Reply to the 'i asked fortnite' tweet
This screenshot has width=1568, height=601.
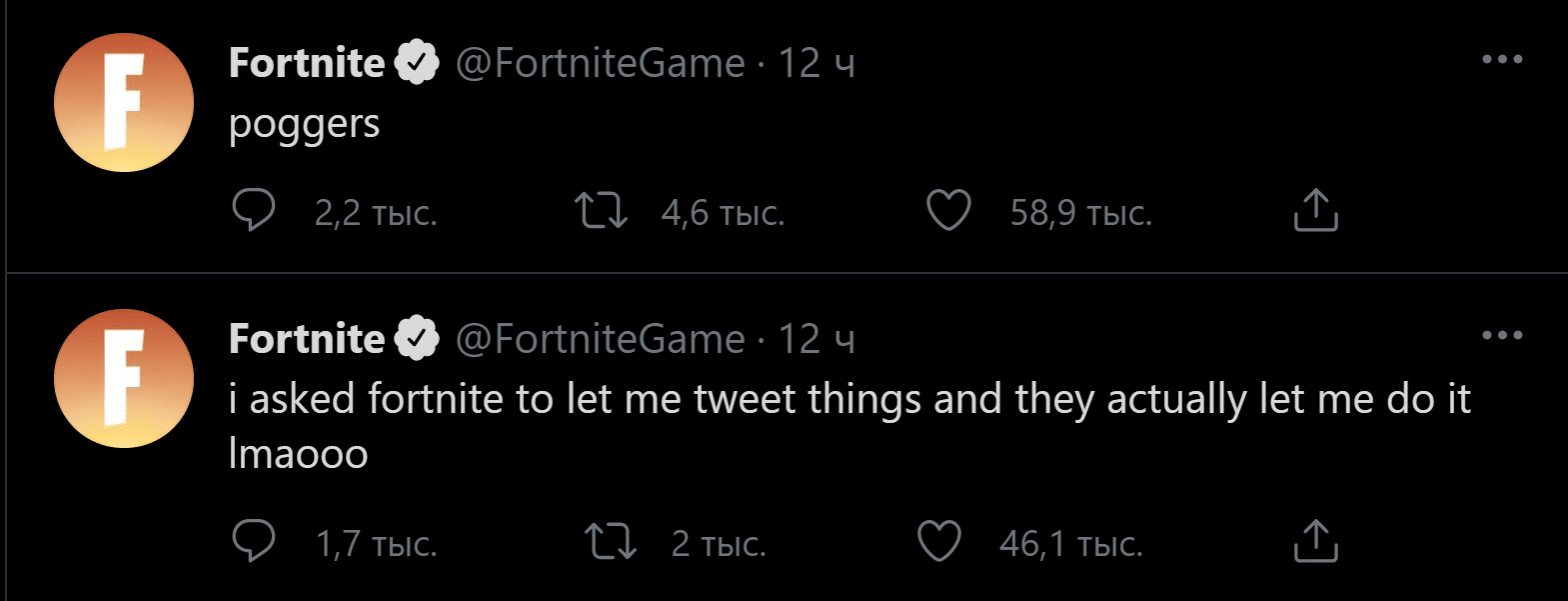click(254, 542)
